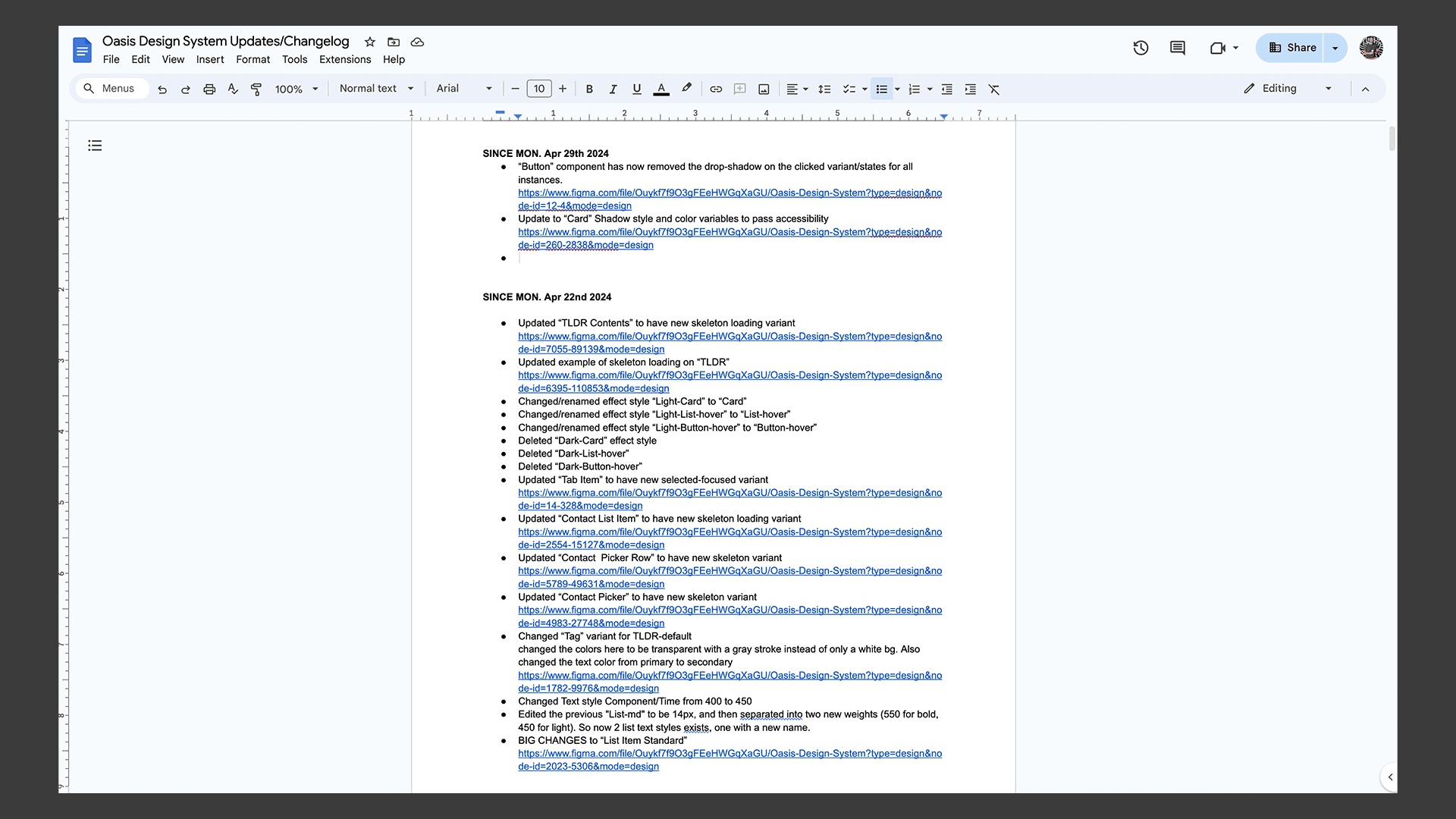Click the insert link icon
1456x819 pixels.
[x=716, y=89]
